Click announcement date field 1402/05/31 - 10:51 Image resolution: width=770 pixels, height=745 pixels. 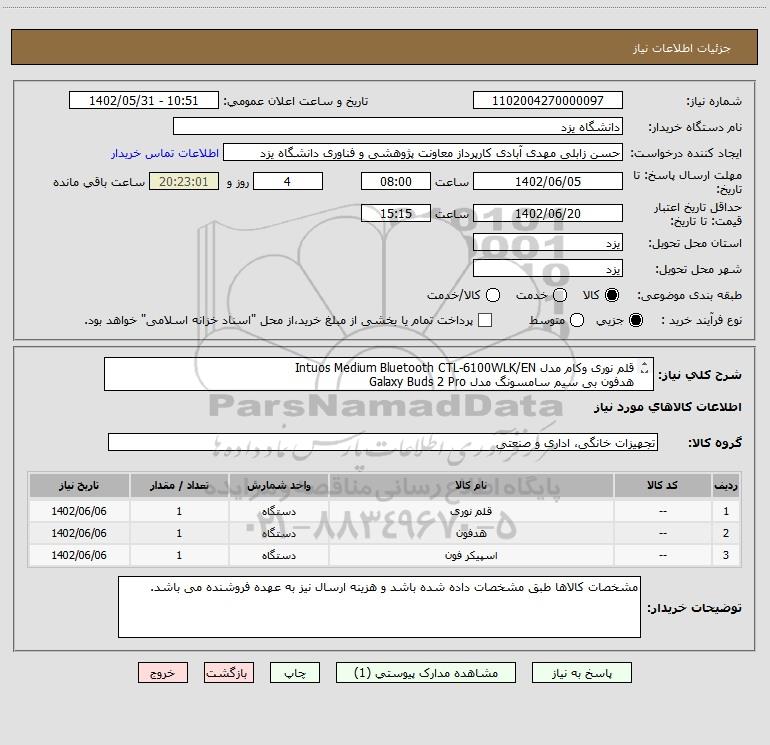(144, 100)
